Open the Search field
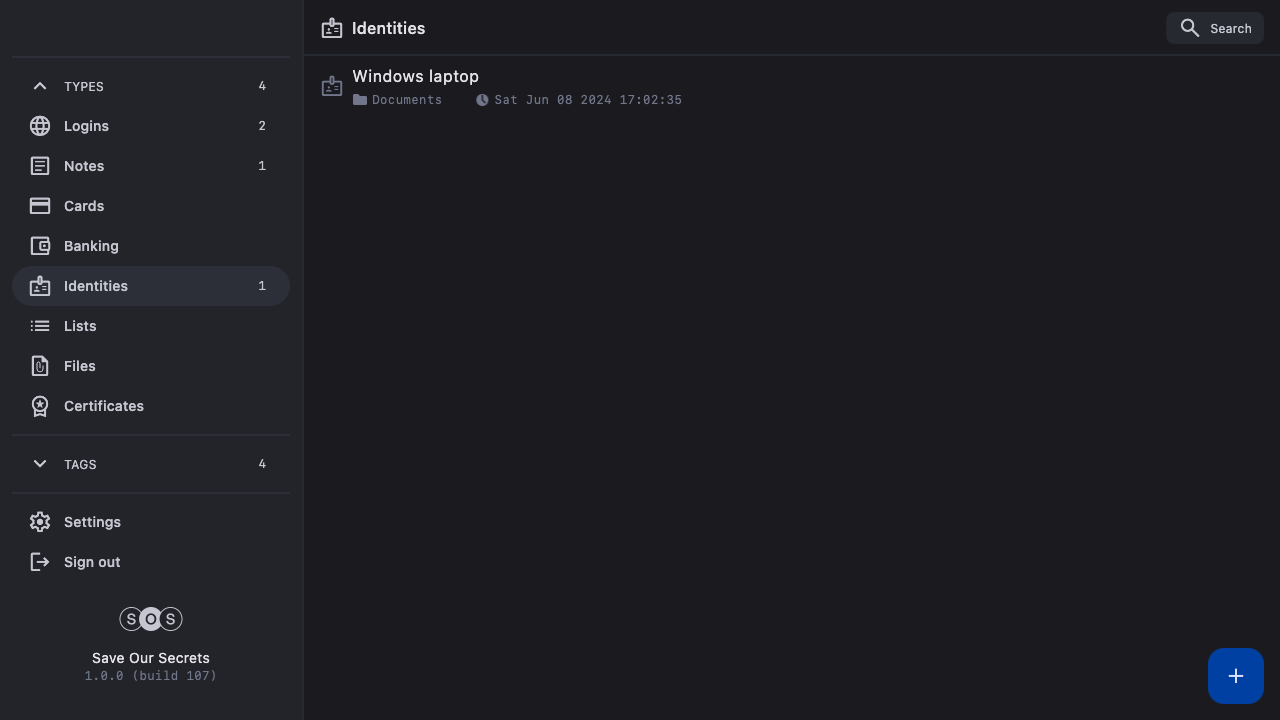 (x=1215, y=28)
